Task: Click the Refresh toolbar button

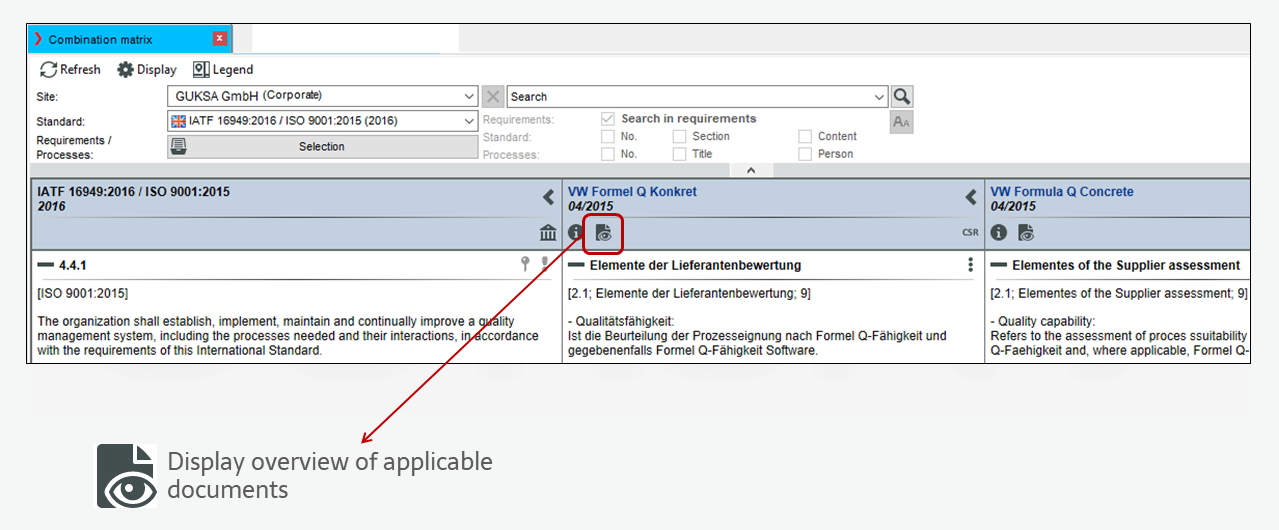Action: 70,70
